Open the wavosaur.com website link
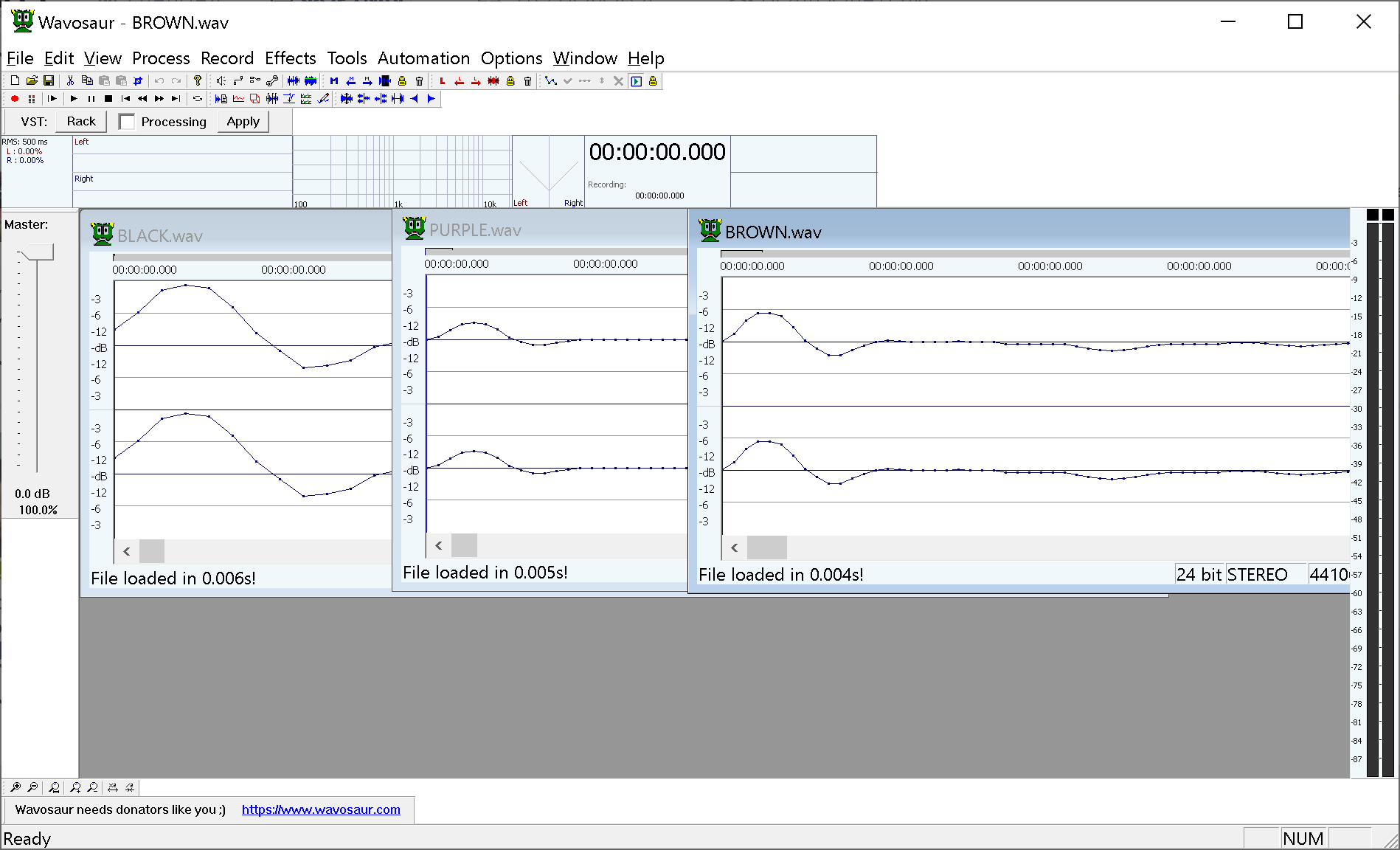The height and width of the screenshot is (850, 1400). [x=321, y=809]
